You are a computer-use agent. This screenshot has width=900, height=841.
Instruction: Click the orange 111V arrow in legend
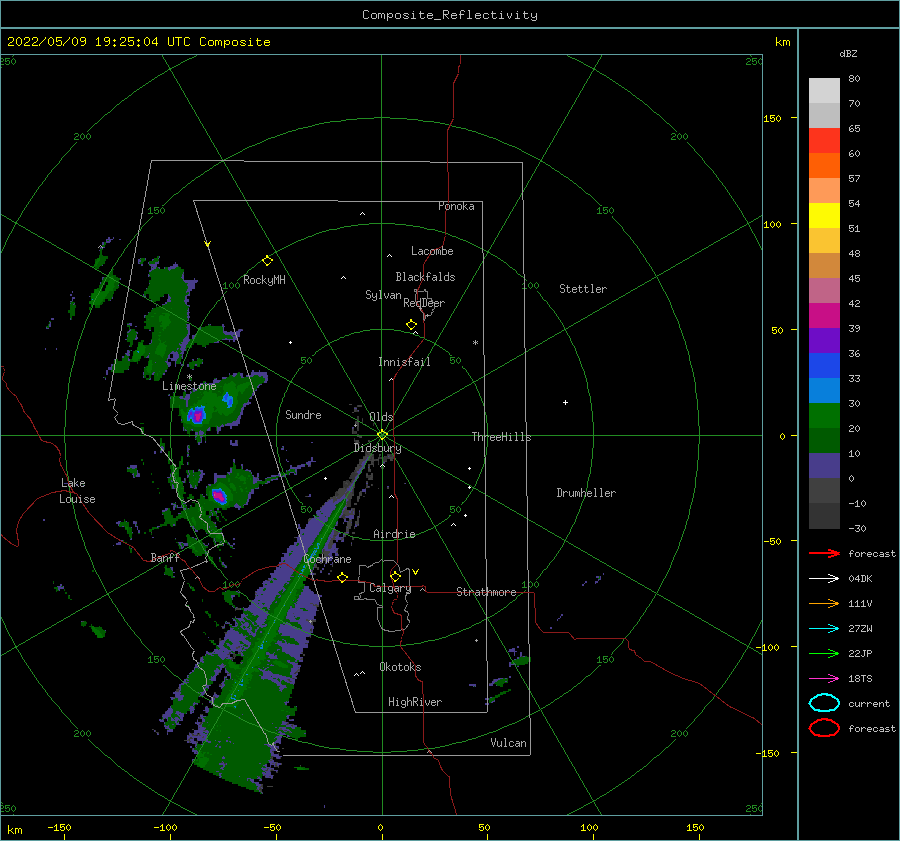click(824, 603)
